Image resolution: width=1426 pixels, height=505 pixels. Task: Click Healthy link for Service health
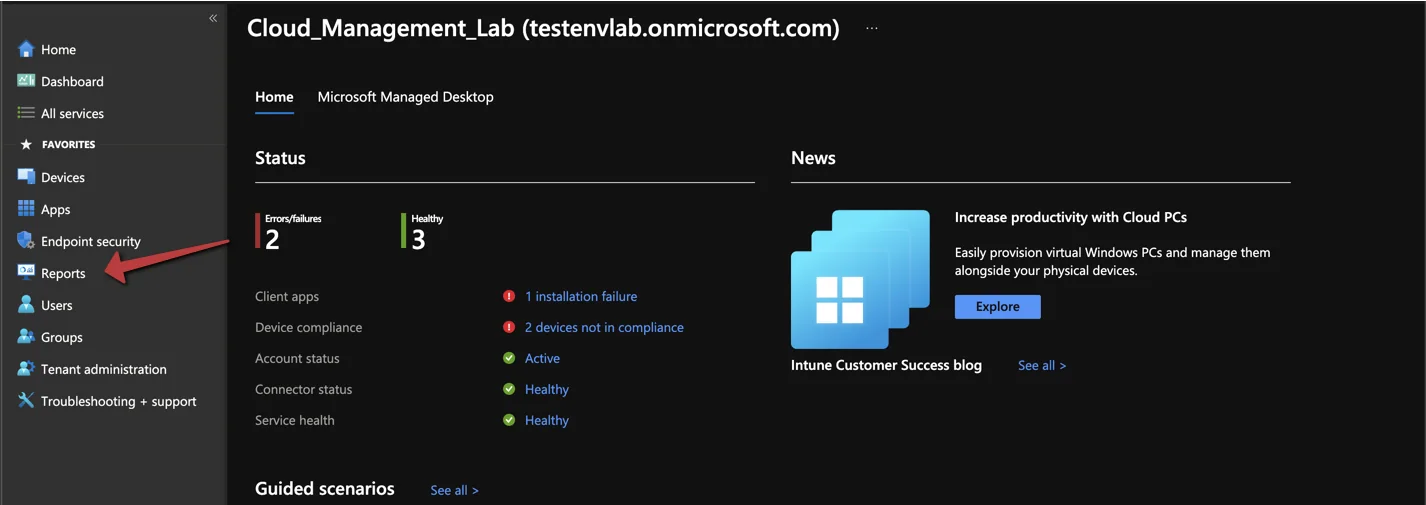(547, 420)
